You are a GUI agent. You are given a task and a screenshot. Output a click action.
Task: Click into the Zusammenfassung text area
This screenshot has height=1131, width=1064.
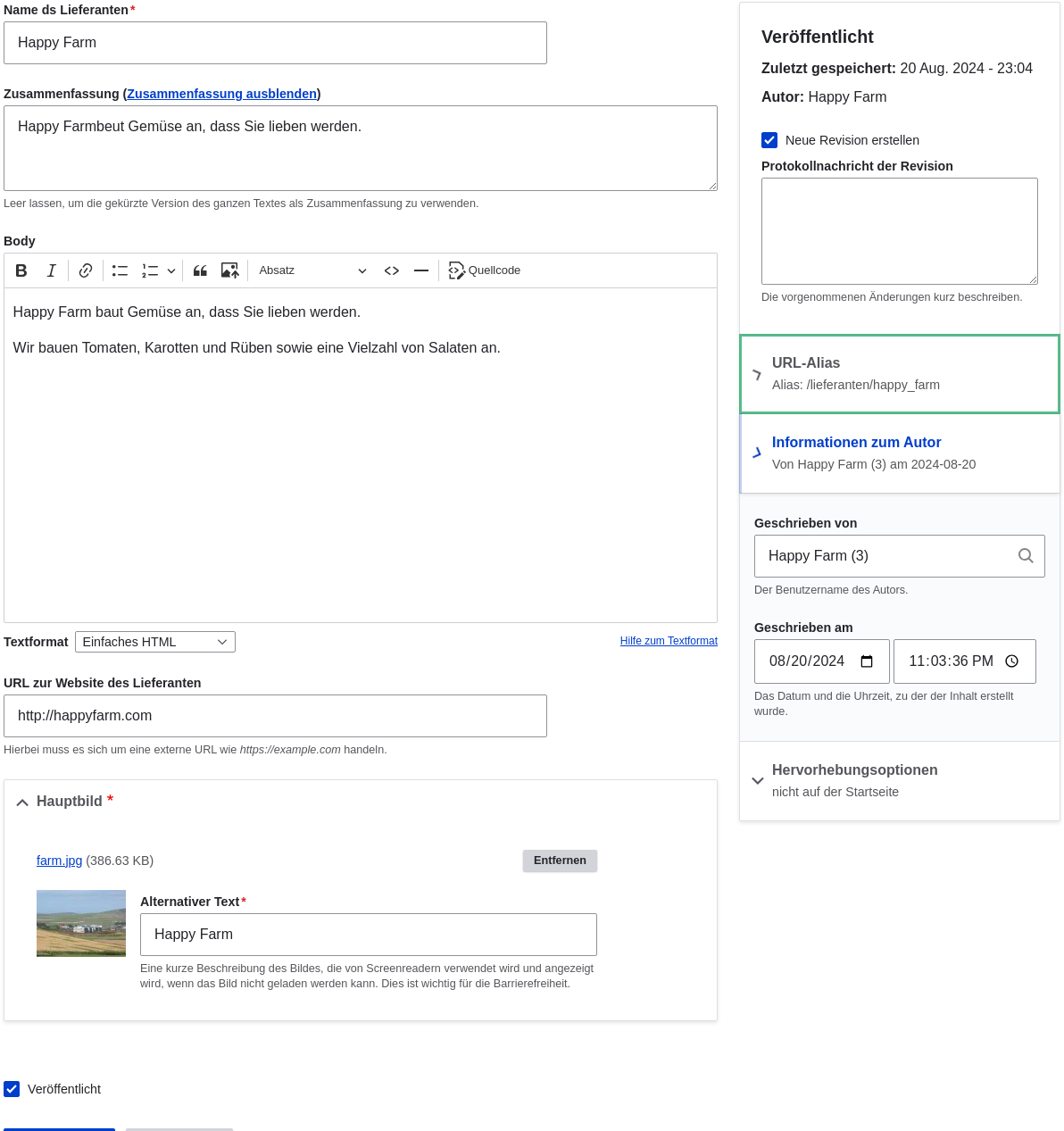click(x=361, y=148)
